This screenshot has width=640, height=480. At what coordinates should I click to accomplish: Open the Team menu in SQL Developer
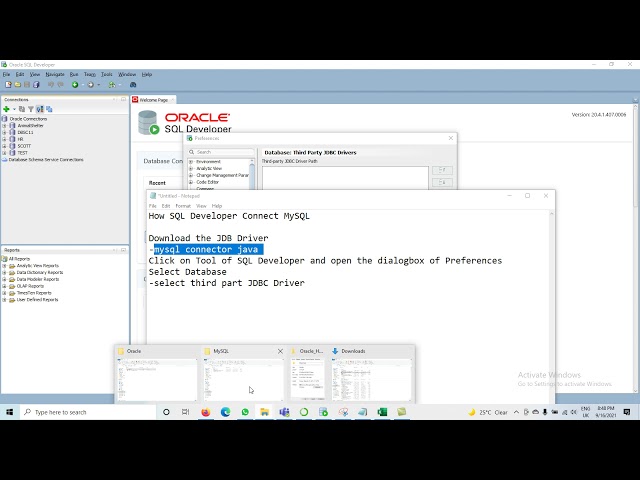pyautogui.click(x=90, y=74)
